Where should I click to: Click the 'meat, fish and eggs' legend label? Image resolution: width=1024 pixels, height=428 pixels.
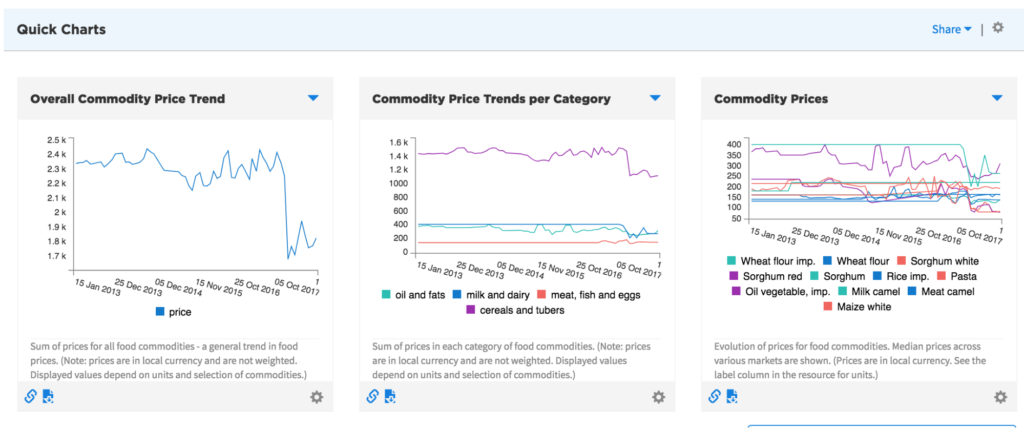click(589, 294)
